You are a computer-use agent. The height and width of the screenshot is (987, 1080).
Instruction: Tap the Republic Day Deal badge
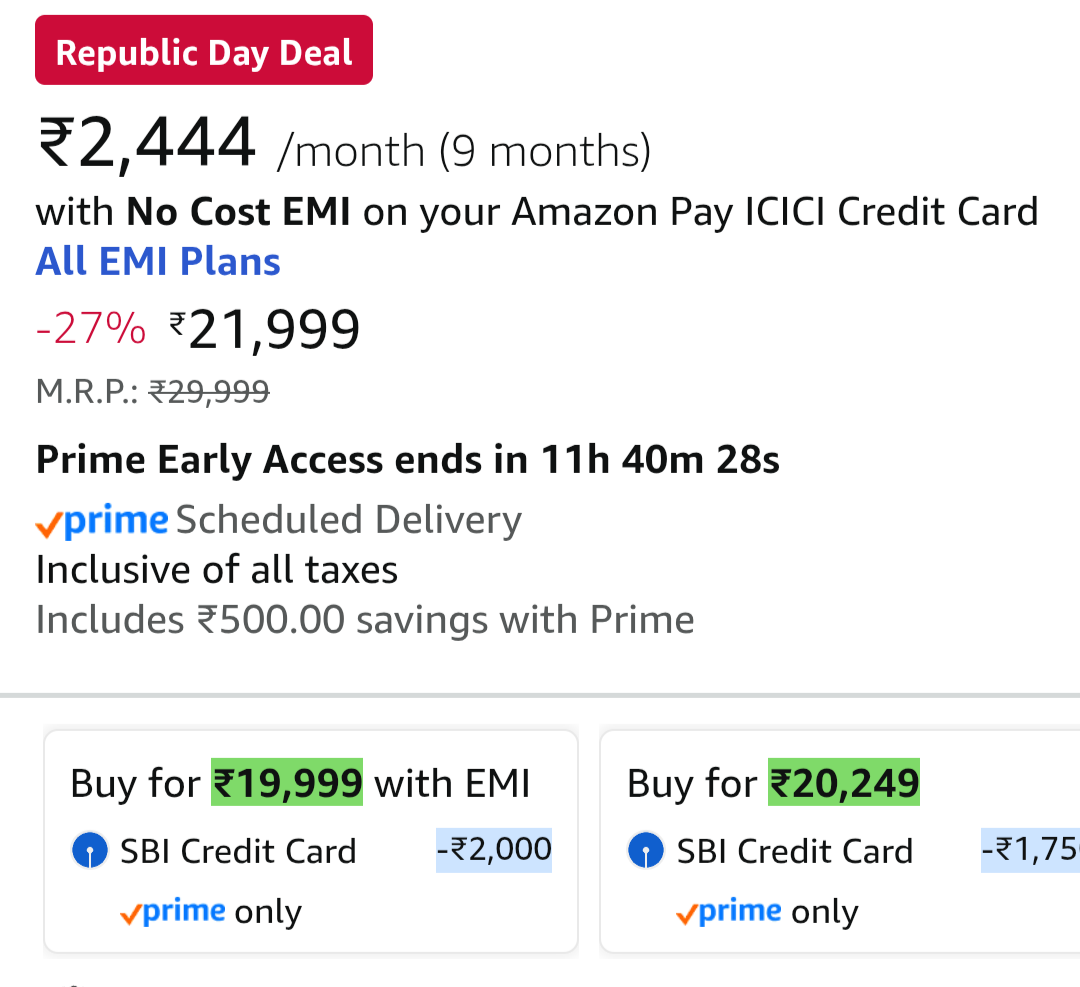204,51
